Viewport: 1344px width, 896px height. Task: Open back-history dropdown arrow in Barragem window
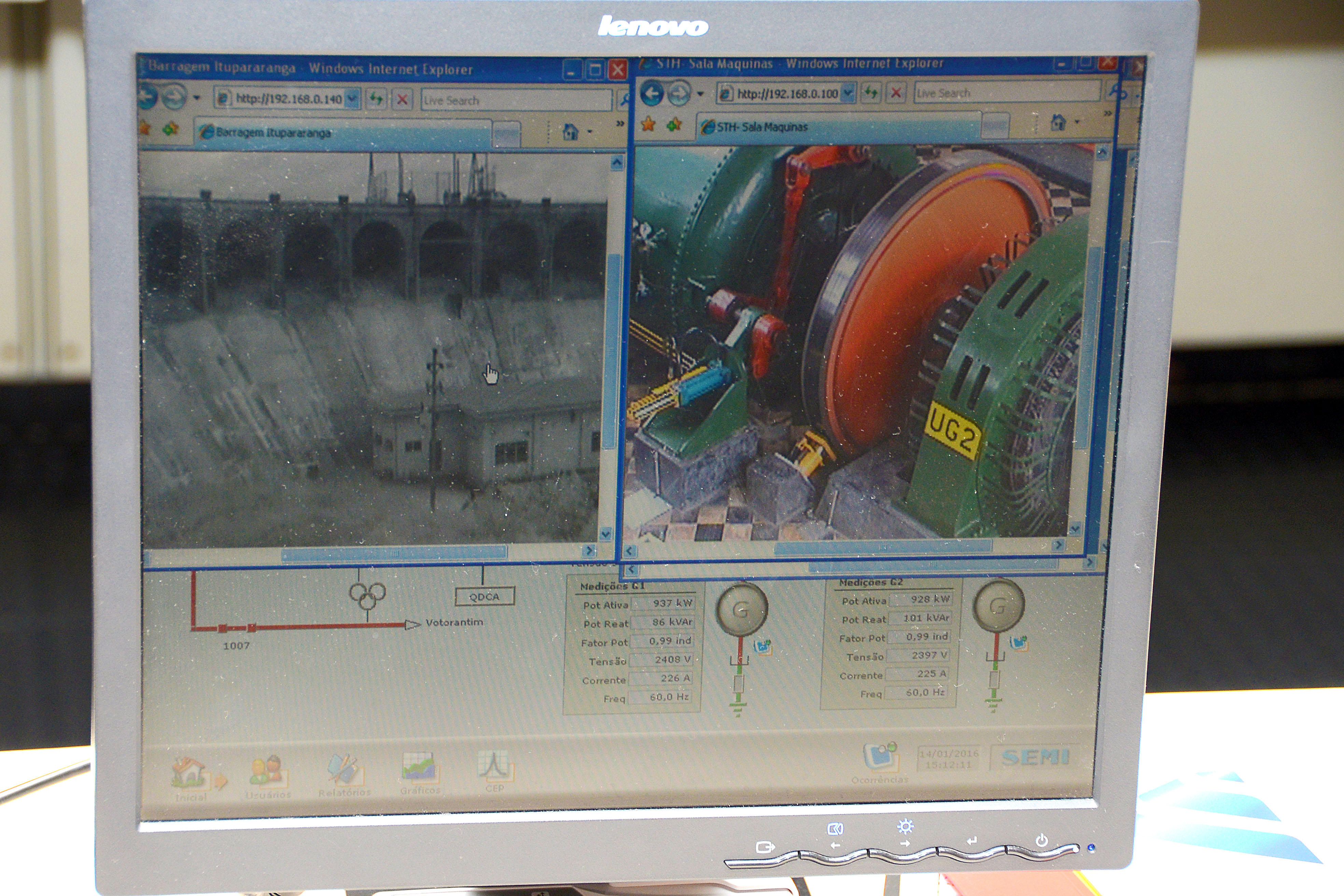(197, 98)
